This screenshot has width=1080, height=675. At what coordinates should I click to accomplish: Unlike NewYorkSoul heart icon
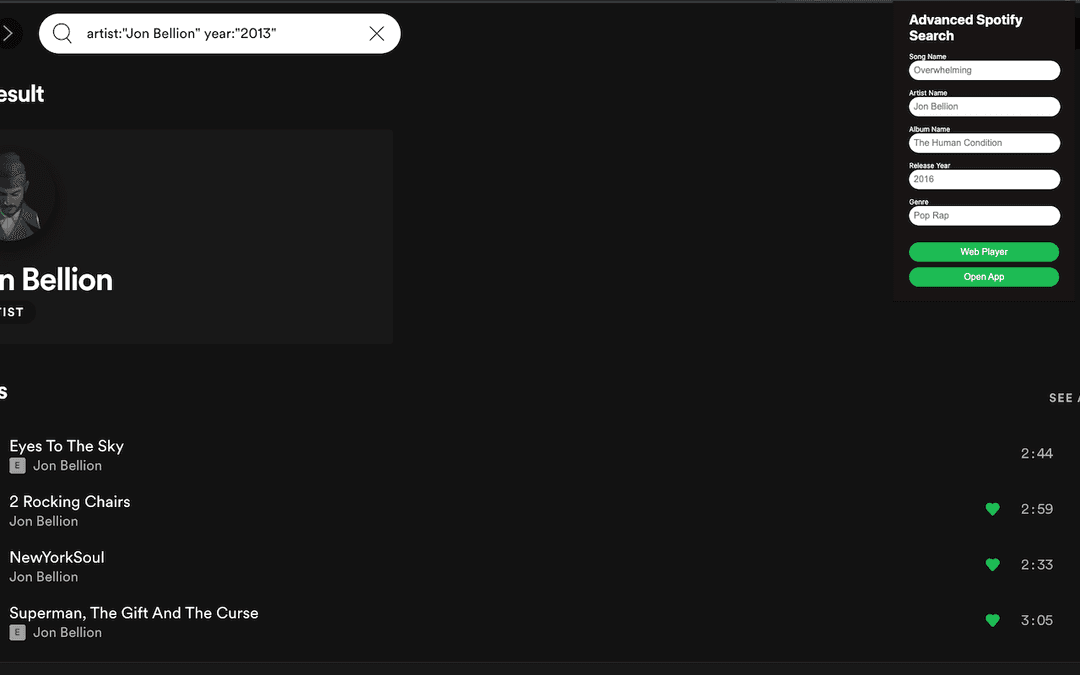(x=993, y=565)
